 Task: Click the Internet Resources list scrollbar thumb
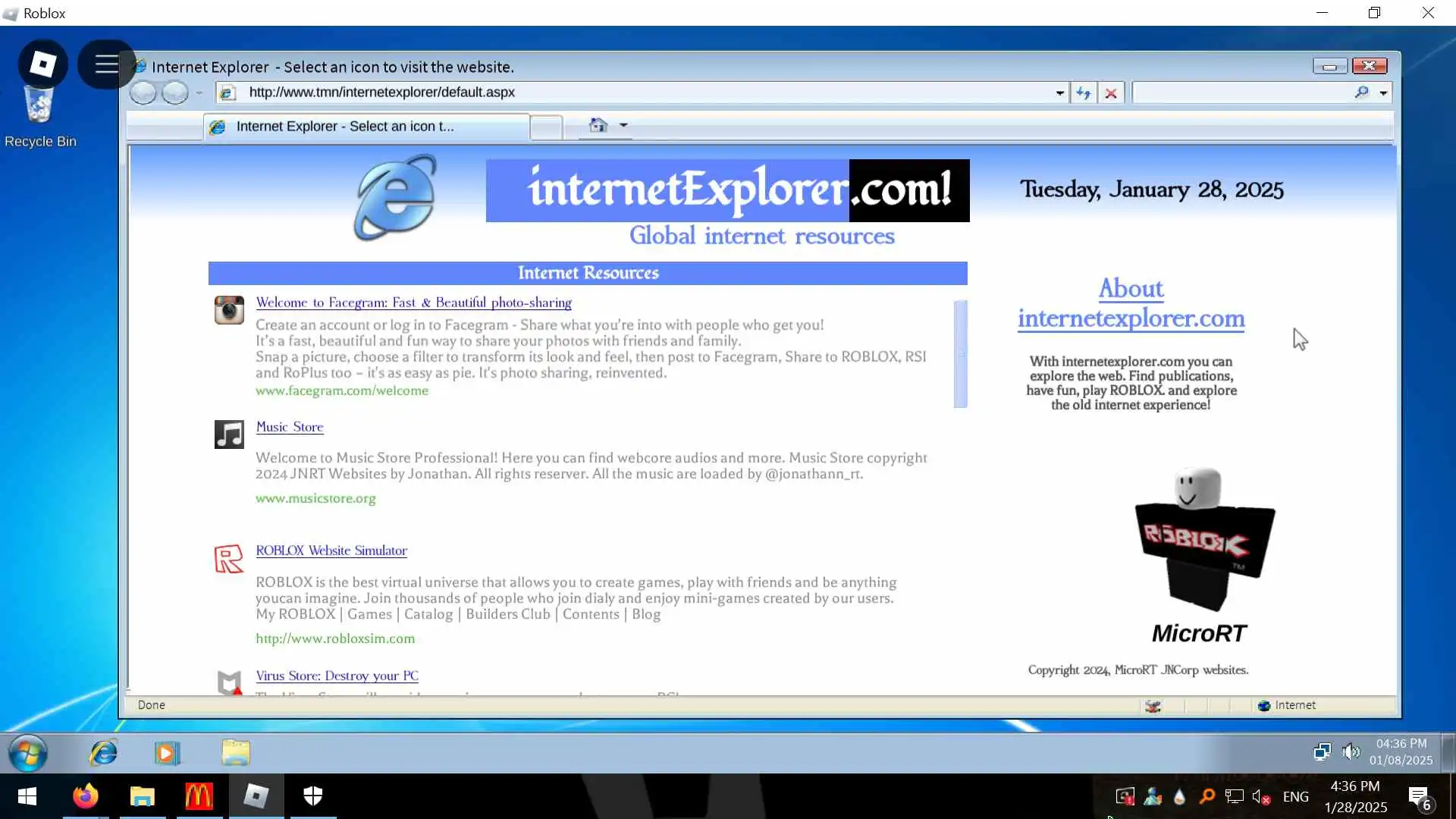[960, 354]
